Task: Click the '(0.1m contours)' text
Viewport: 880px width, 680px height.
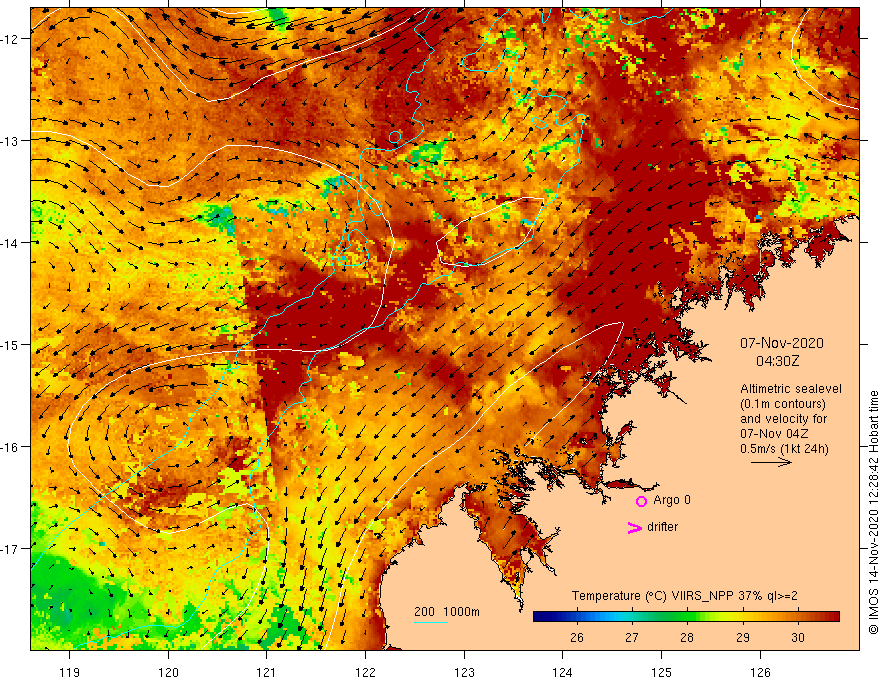Action: (x=783, y=404)
